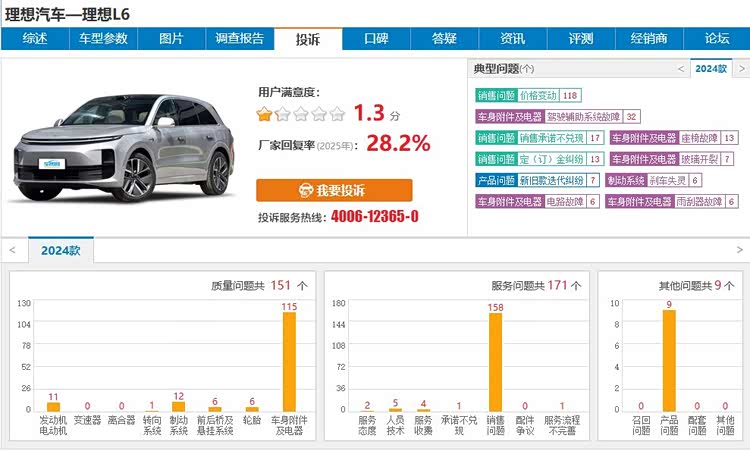Click the 产品问题 bar in other-issues chart
750x451 pixels.
click(x=669, y=360)
